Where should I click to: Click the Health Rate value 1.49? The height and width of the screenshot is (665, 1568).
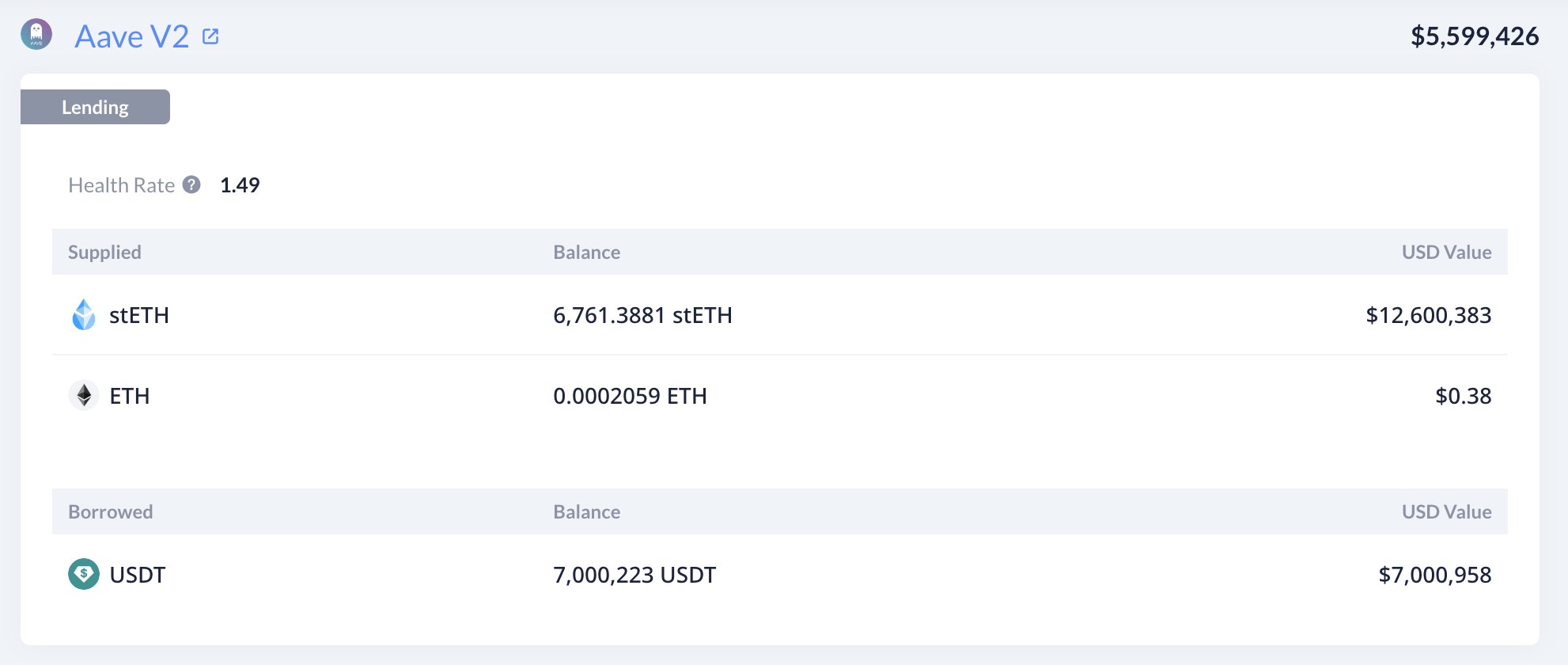(240, 185)
